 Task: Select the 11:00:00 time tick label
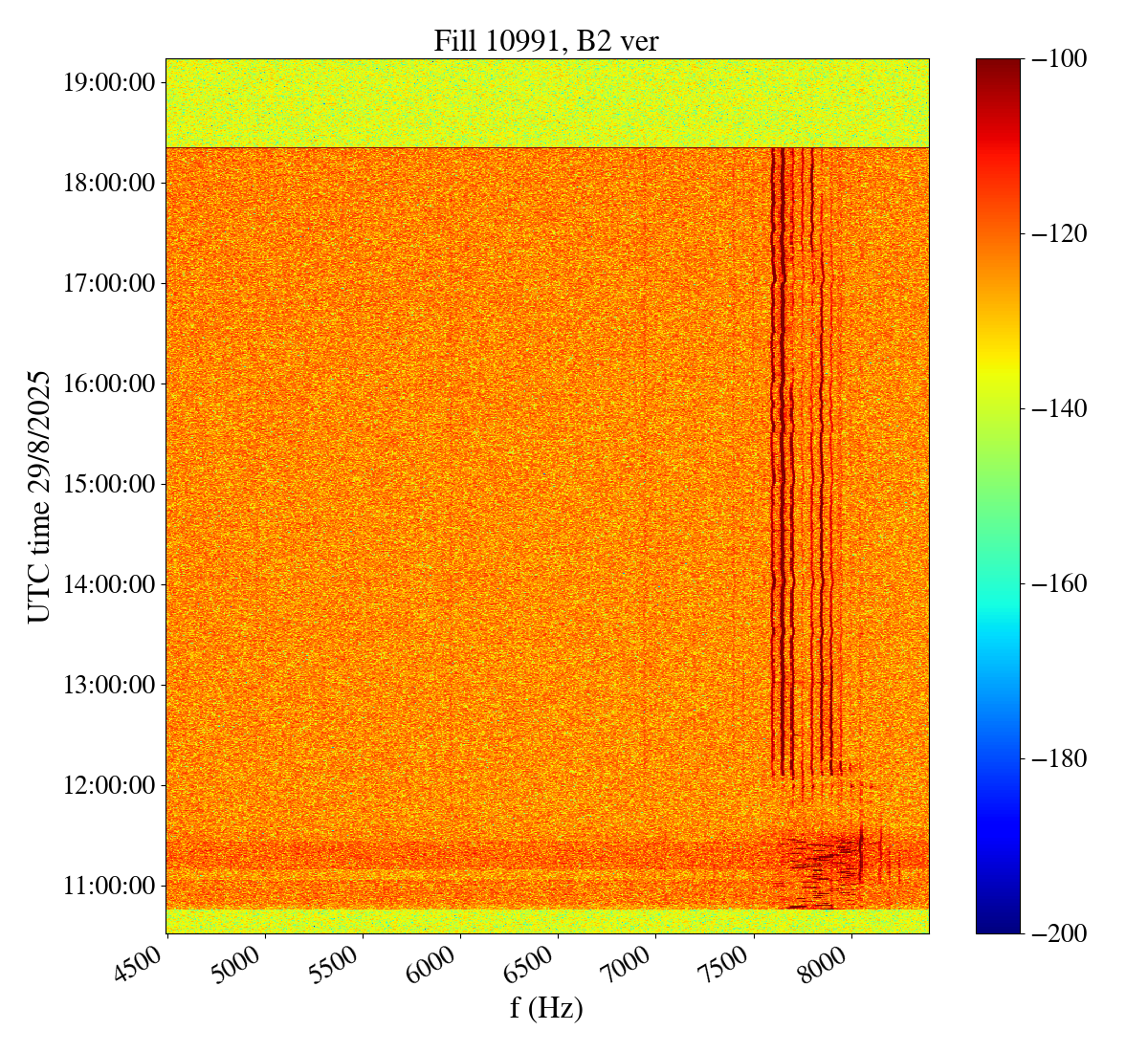pyautogui.click(x=108, y=886)
